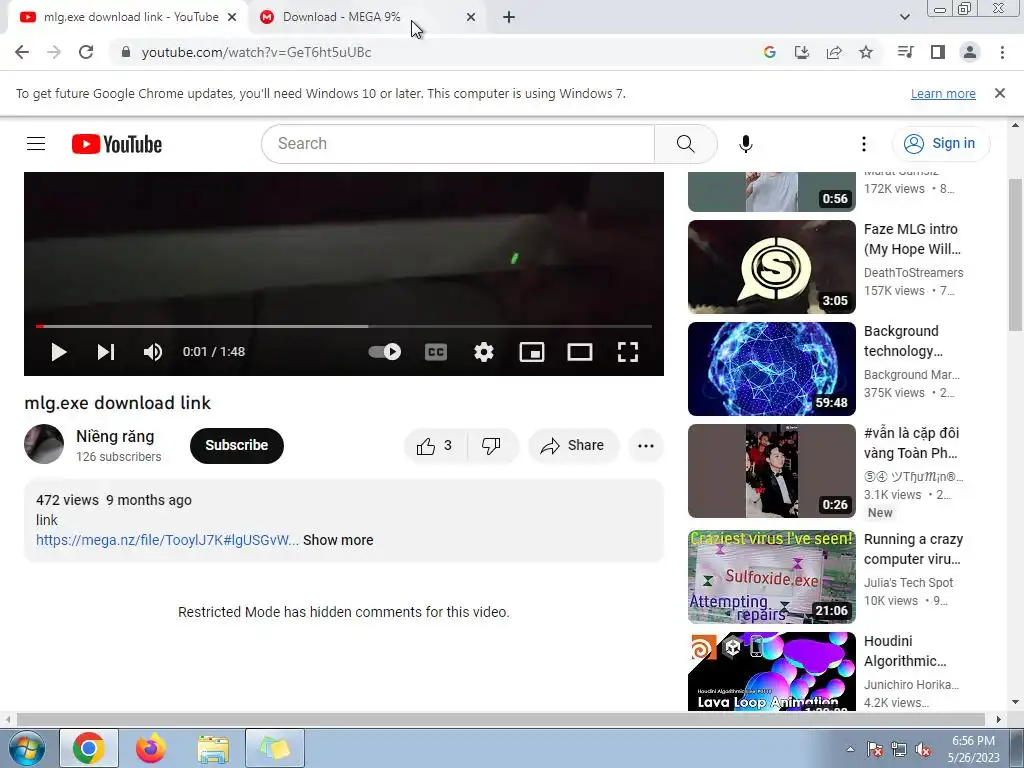Viewport: 1024px width, 768px height.
Task: Click the vertical page scrollbar
Action: (1015, 255)
